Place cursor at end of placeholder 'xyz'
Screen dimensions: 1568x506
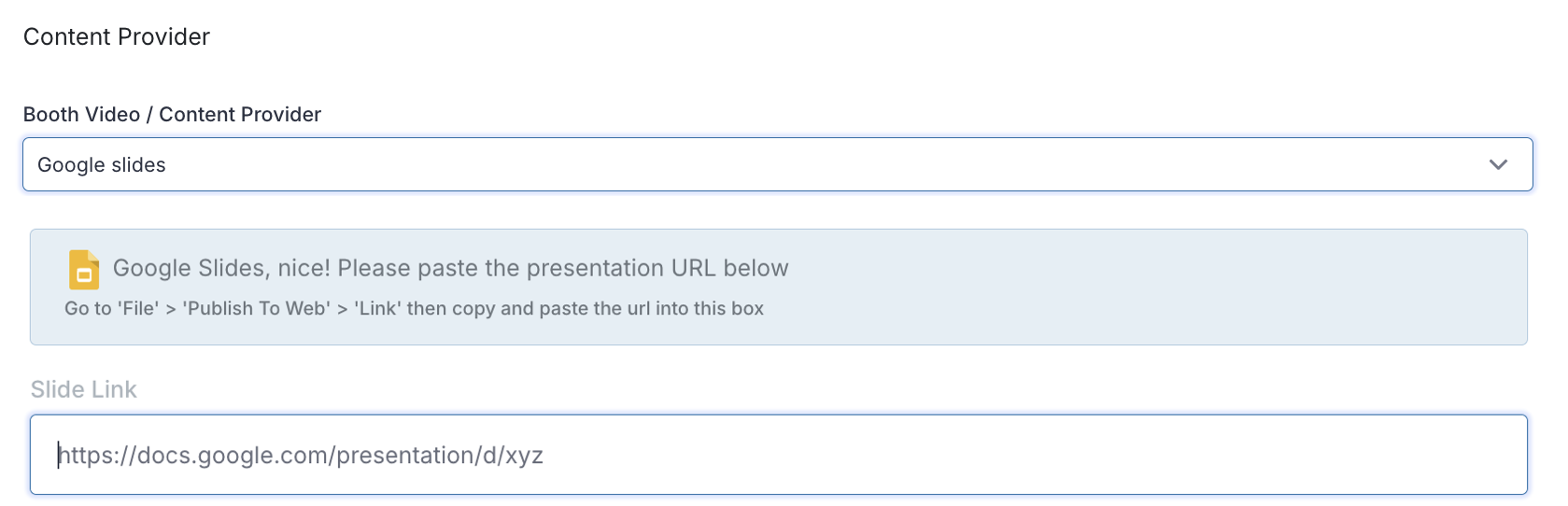pos(544,455)
